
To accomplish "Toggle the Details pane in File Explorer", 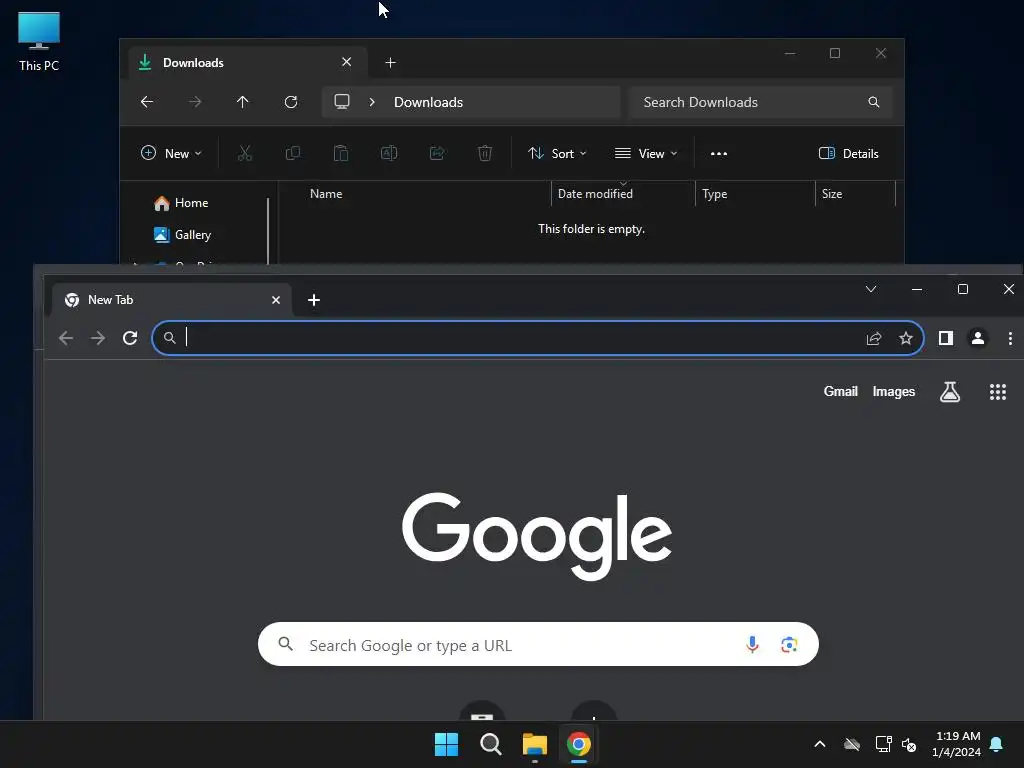I will pyautogui.click(x=848, y=153).
